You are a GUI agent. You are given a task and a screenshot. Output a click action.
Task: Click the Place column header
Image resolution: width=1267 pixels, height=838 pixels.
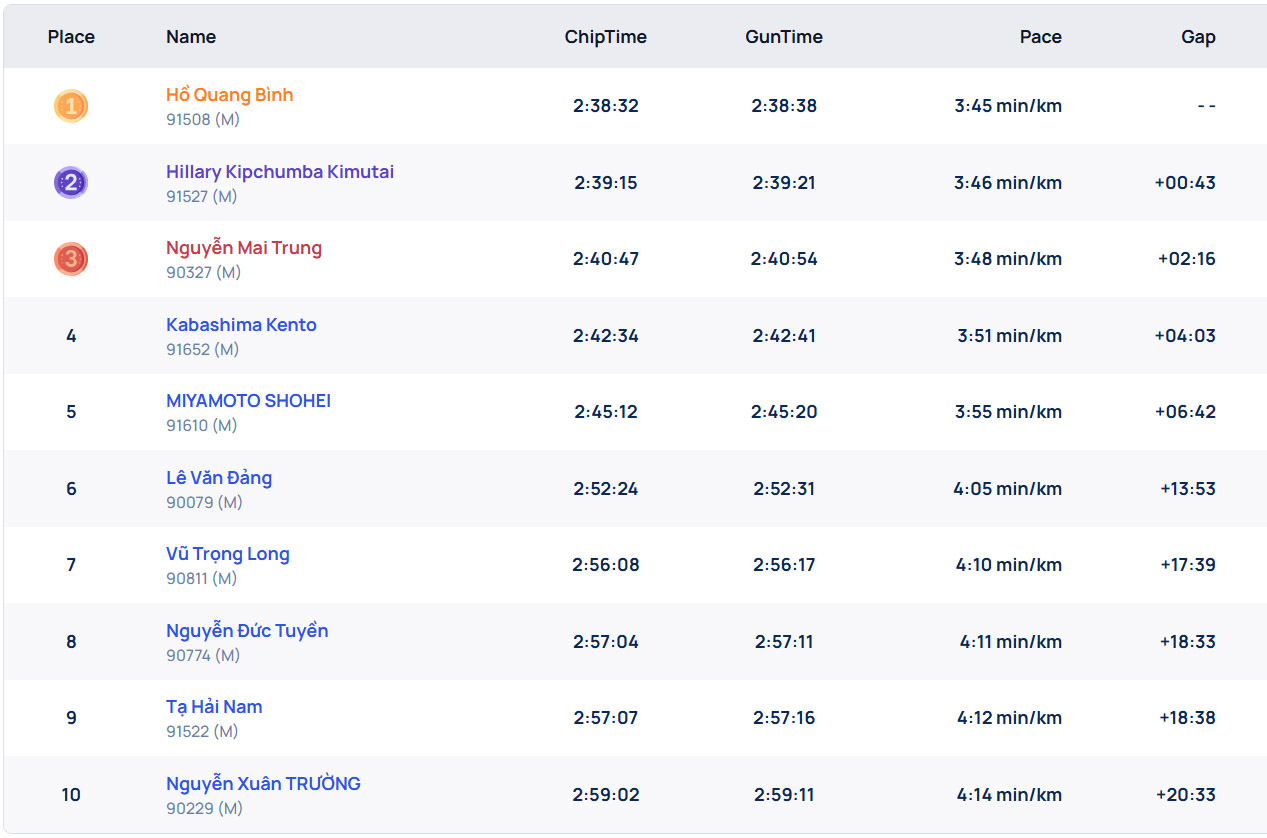(71, 37)
